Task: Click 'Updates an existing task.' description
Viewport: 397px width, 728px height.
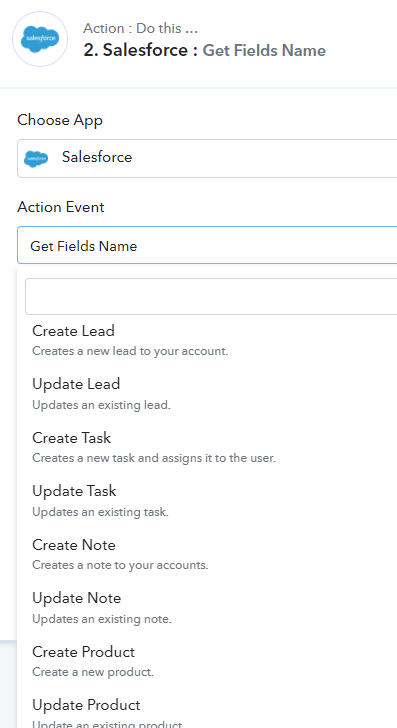Action: 100,512
